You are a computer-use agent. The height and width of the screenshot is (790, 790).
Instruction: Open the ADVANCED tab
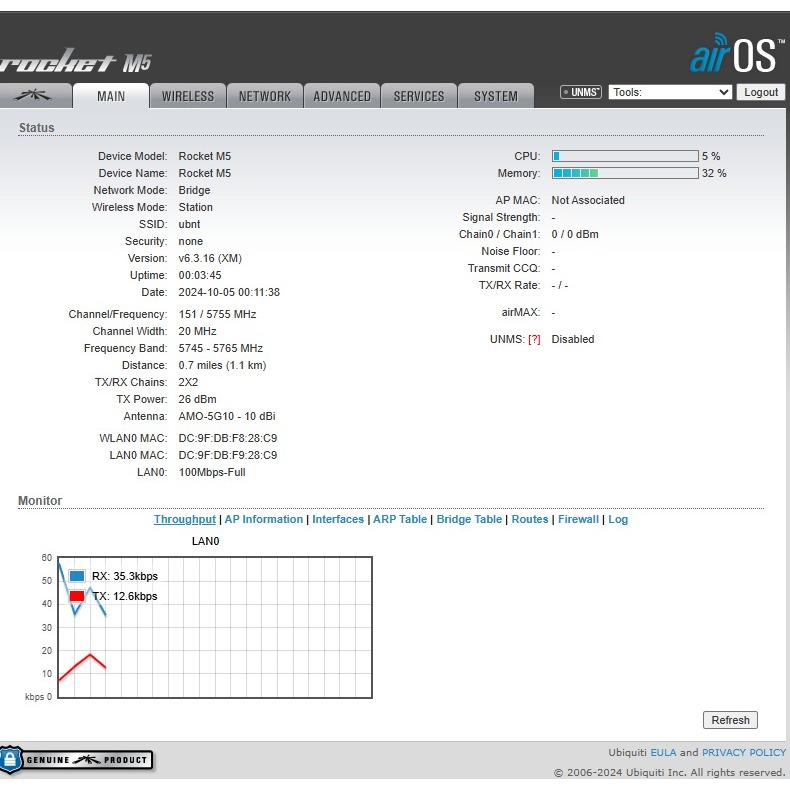342,96
